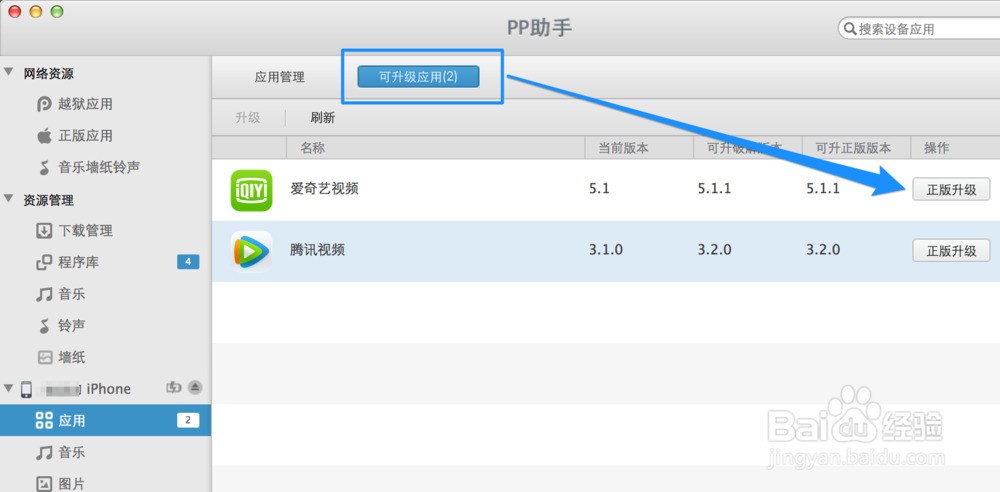Click the 网络资源 section title
1000x492 pixels.
48,74
